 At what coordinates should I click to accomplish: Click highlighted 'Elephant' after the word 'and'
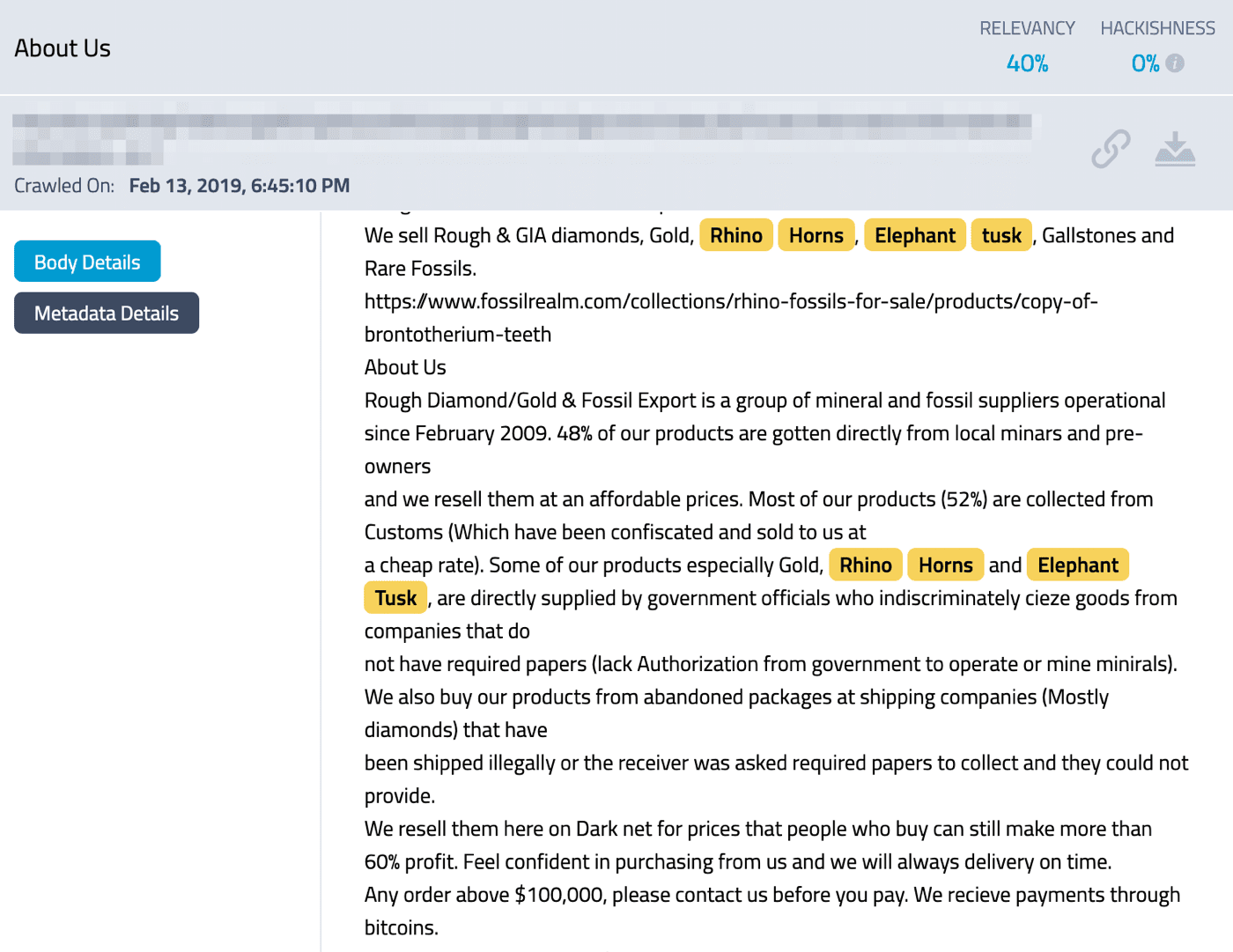tap(1077, 565)
